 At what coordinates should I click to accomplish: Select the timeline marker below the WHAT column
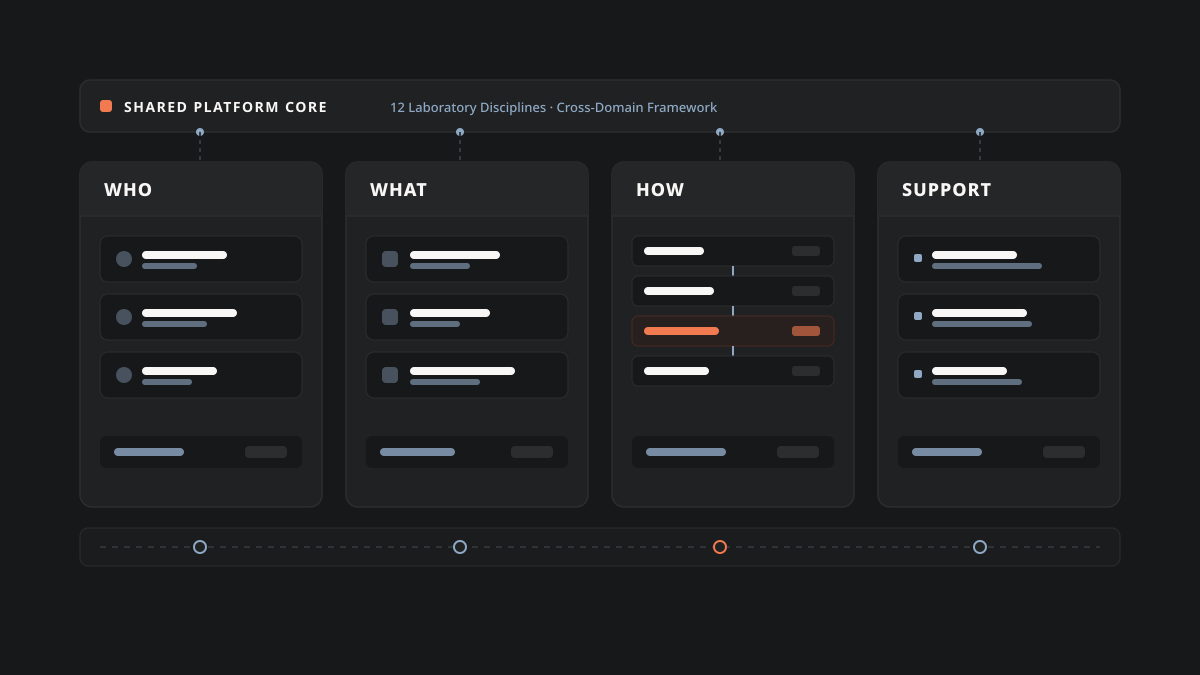point(460,547)
